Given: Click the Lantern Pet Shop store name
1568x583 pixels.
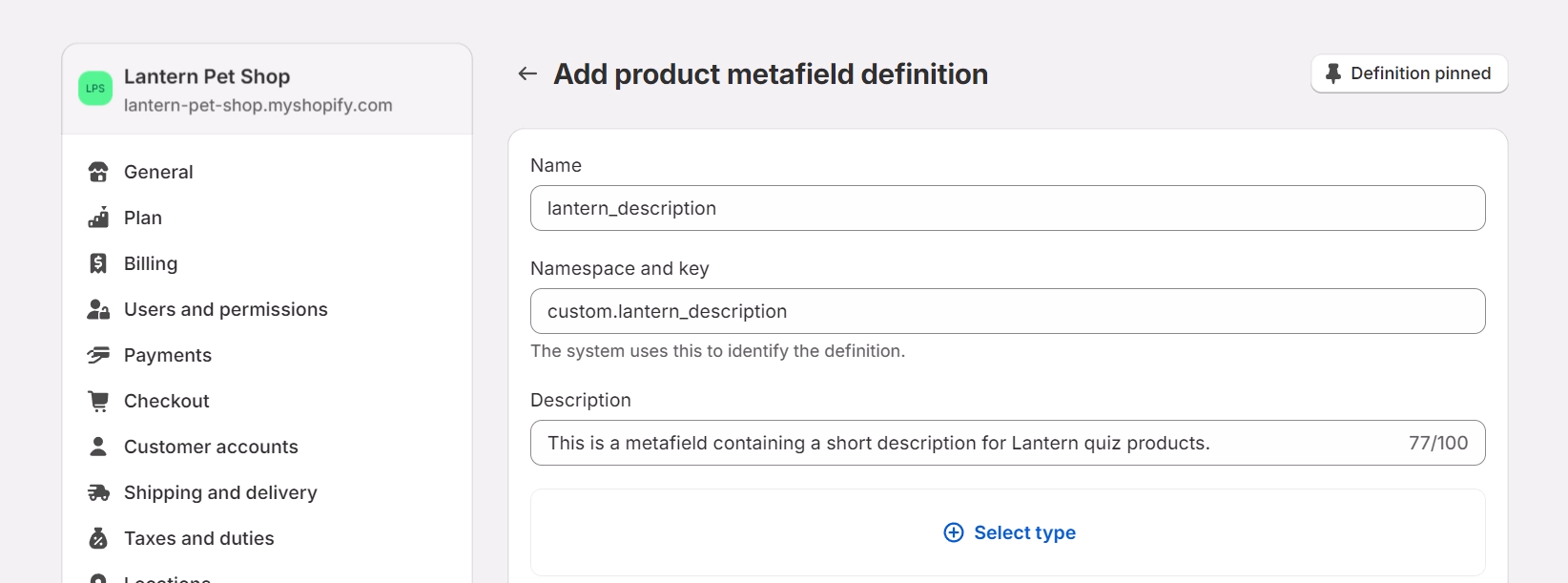Looking at the screenshot, I should pyautogui.click(x=207, y=76).
